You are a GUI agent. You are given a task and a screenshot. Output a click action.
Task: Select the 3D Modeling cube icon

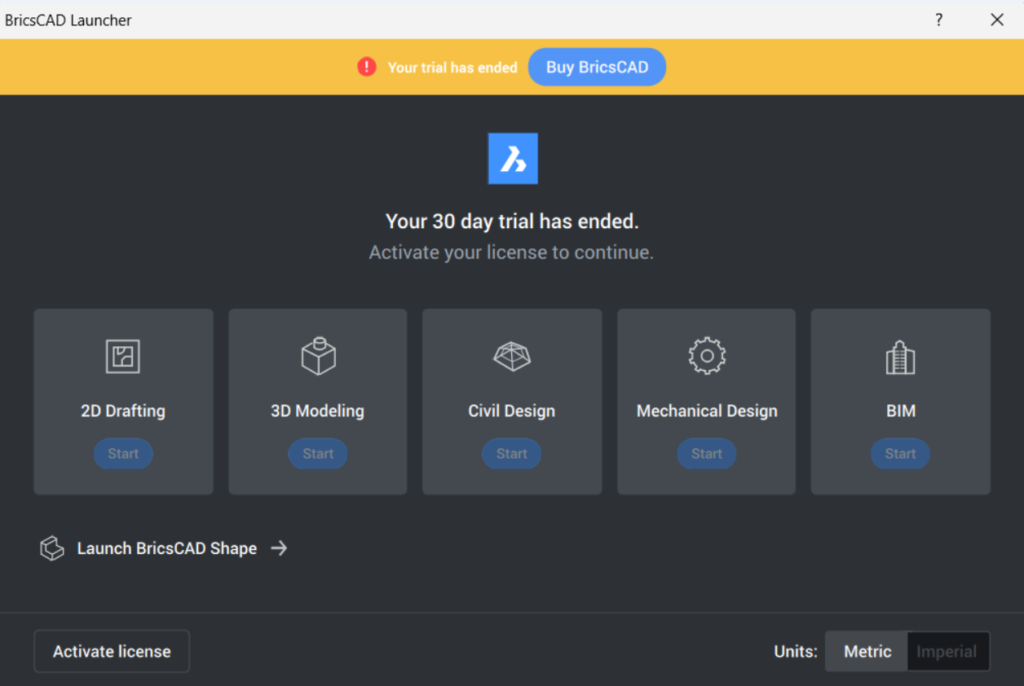click(318, 356)
